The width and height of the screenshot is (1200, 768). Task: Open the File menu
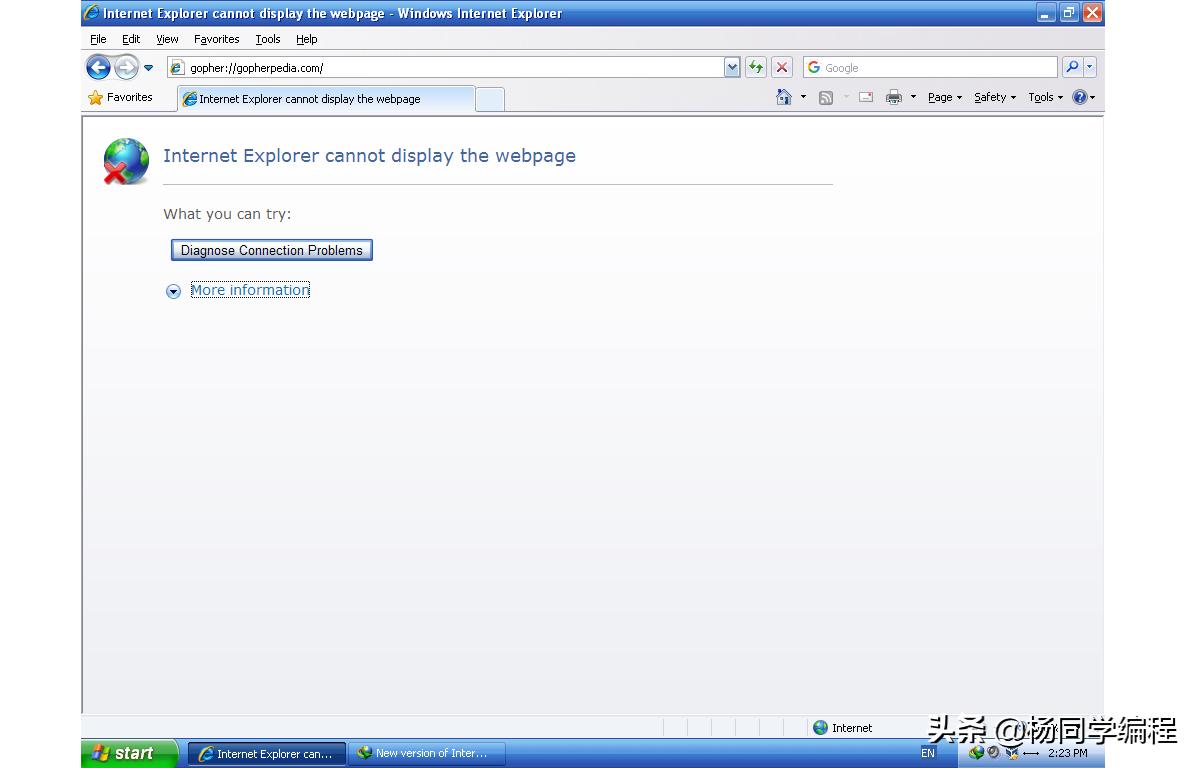pos(98,39)
